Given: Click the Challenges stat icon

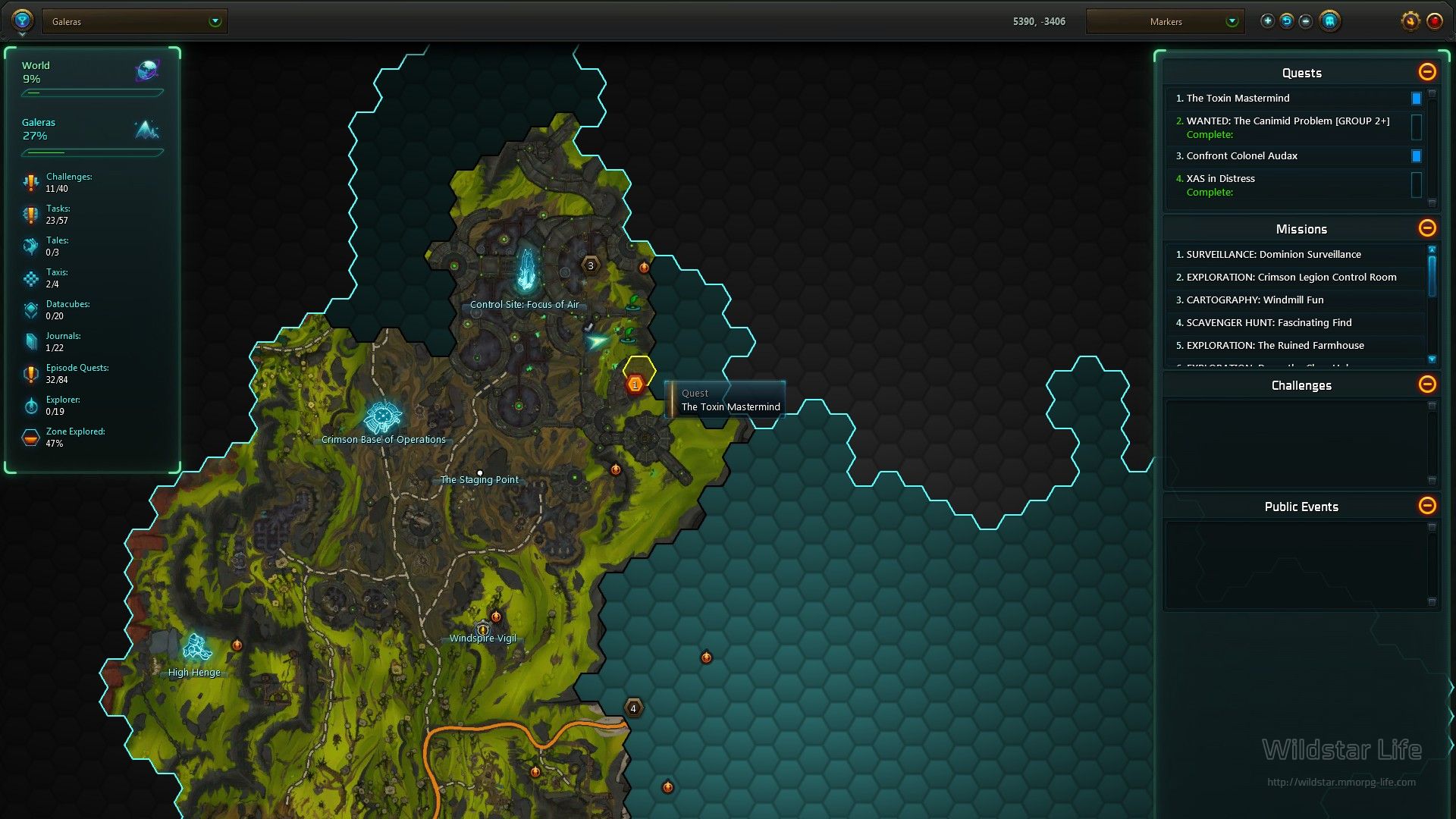Looking at the screenshot, I should coord(30,183).
